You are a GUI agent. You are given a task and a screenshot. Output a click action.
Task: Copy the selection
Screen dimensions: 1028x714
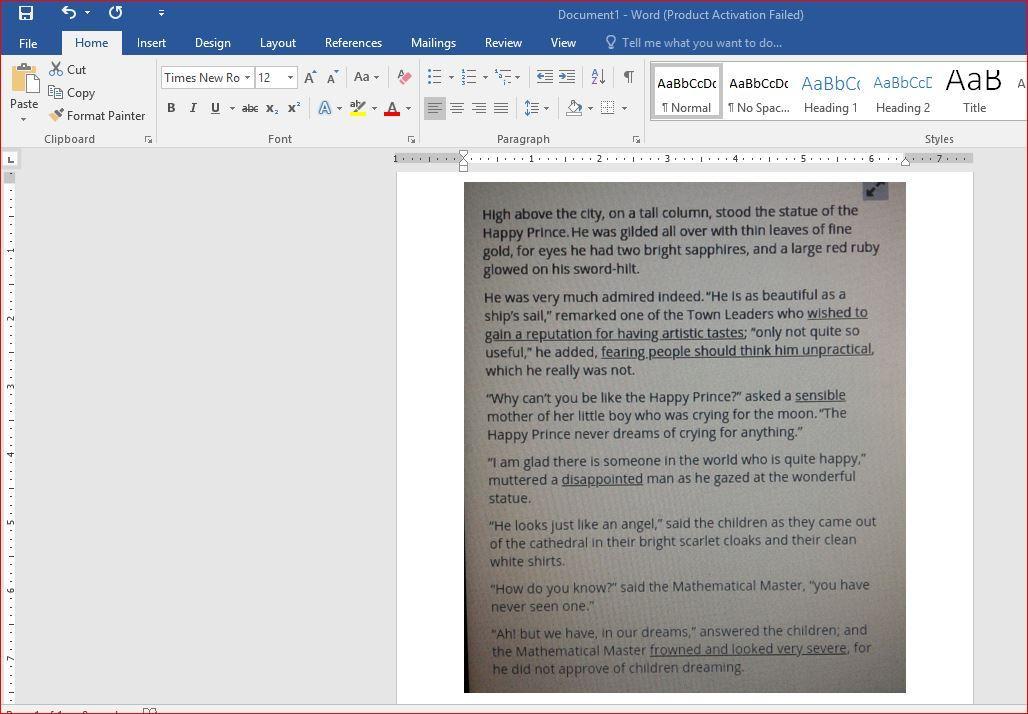tap(71, 92)
